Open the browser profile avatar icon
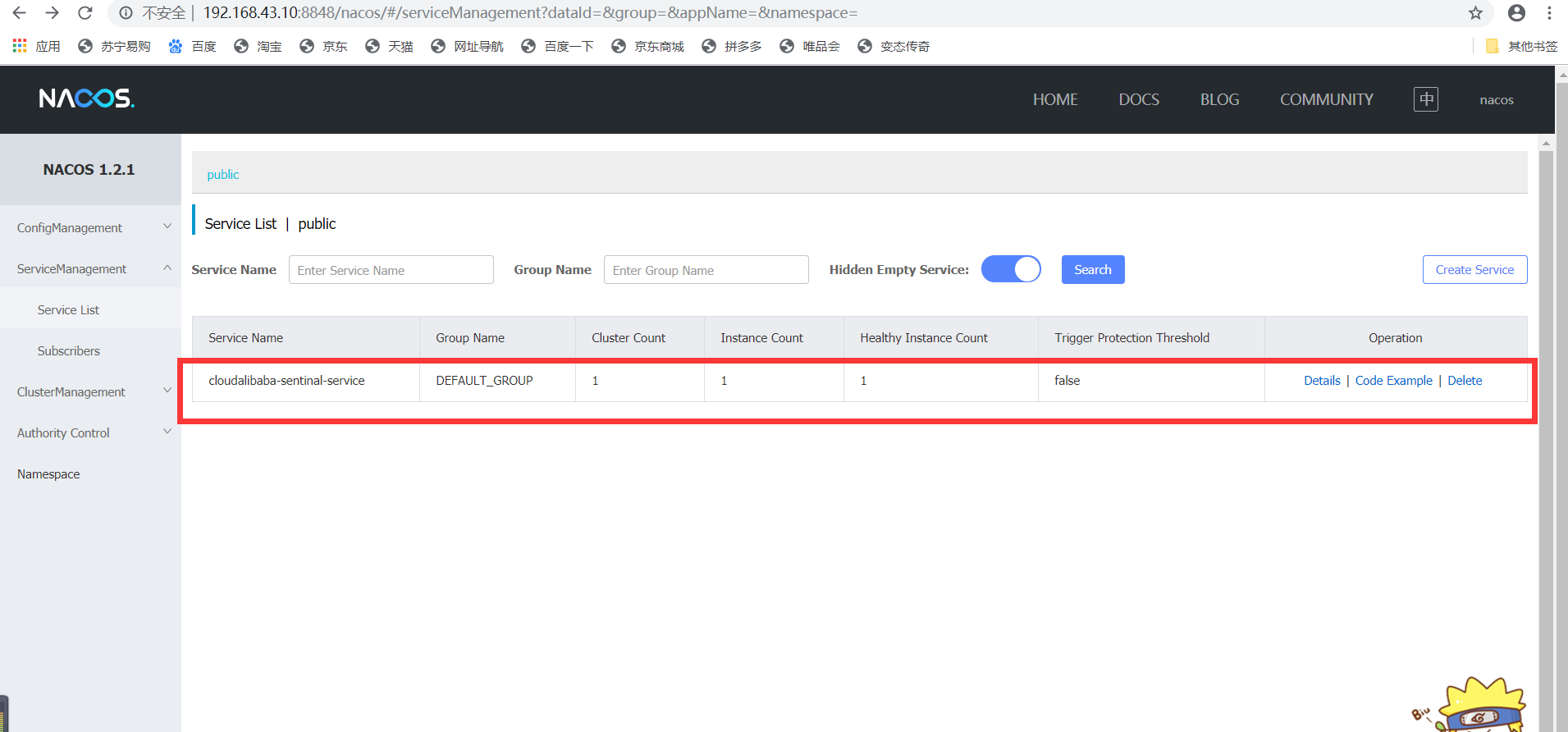The width and height of the screenshot is (1568, 732). point(1516,13)
